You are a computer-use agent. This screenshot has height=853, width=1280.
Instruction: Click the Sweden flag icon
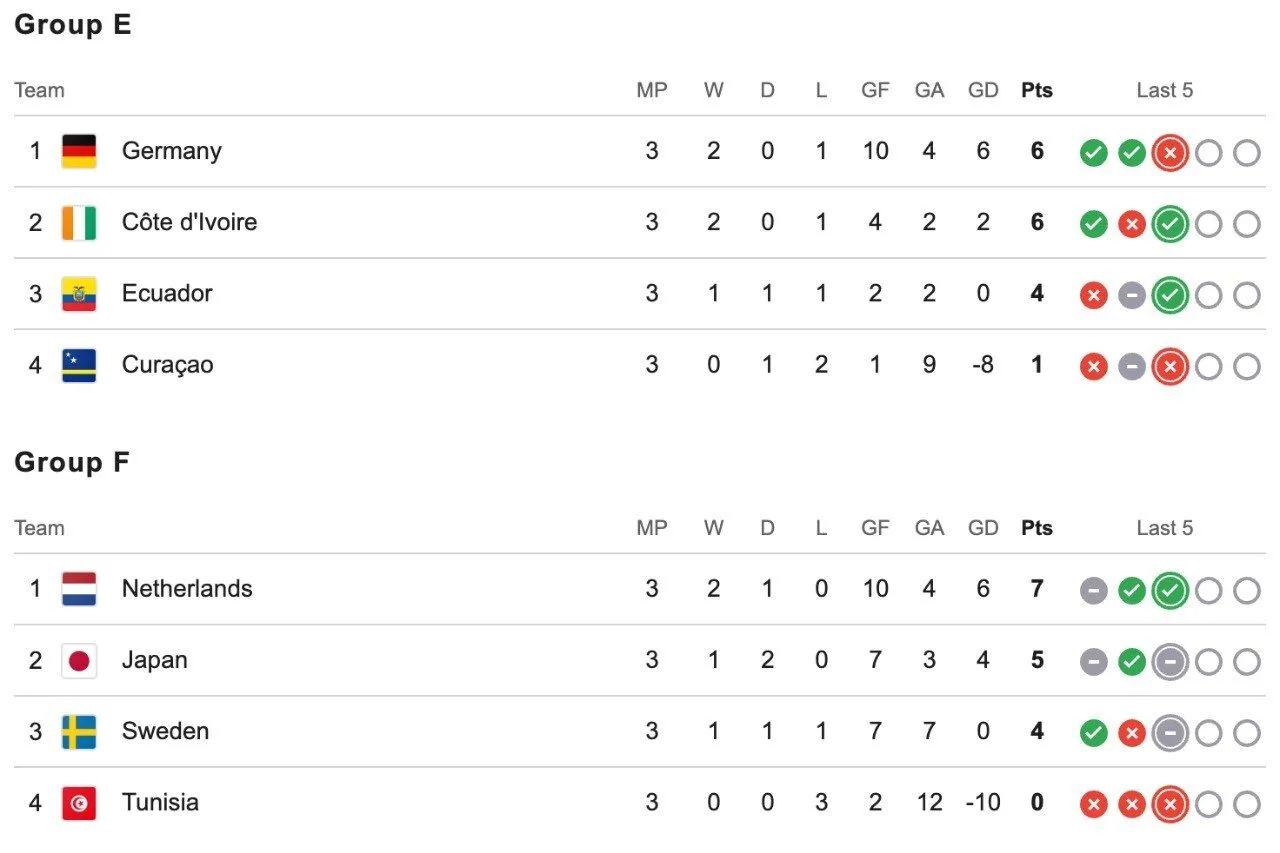click(x=79, y=731)
